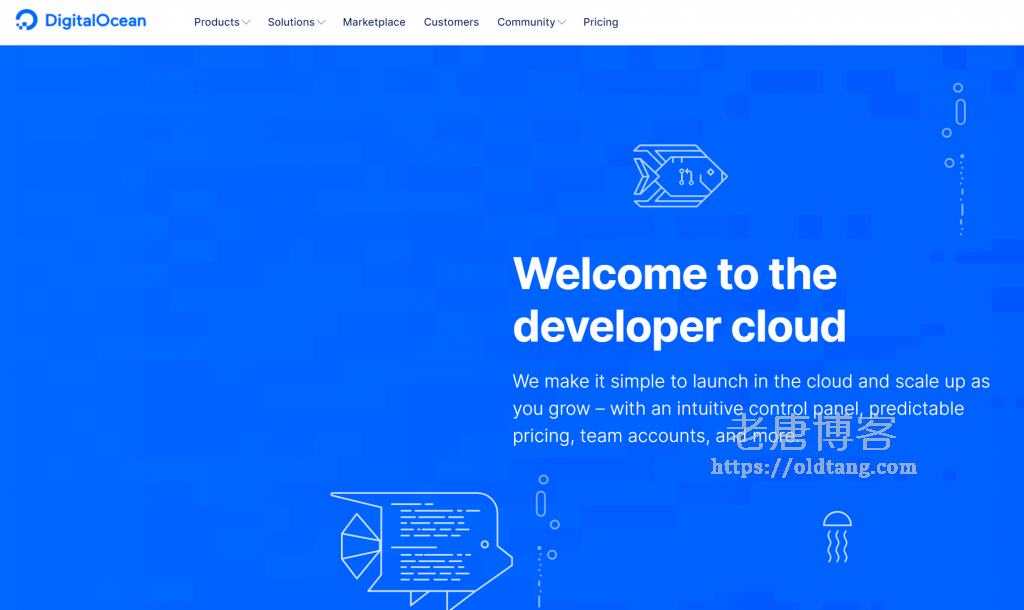Click the 'Welcome to the developer cloud' heading
The height and width of the screenshot is (610, 1024).
click(679, 300)
